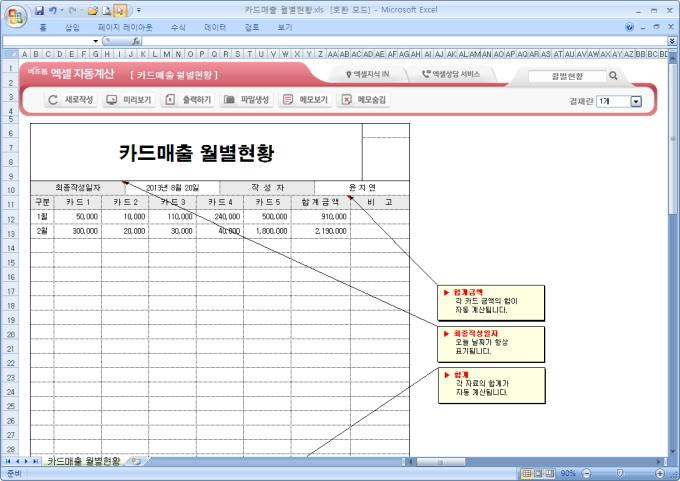Undo the last action
This screenshot has width=680, height=481.
[x=52, y=10]
